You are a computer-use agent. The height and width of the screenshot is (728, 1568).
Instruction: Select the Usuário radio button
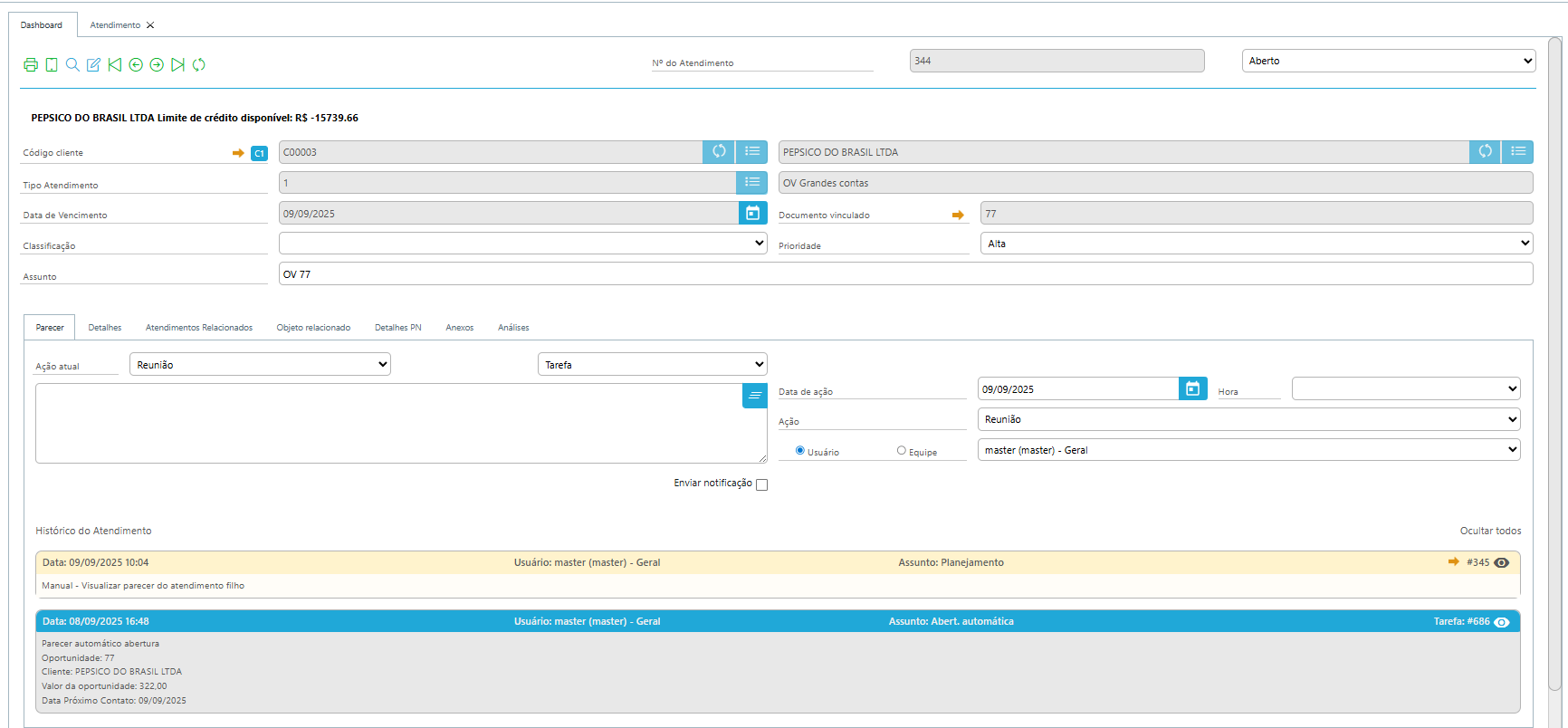coord(800,450)
